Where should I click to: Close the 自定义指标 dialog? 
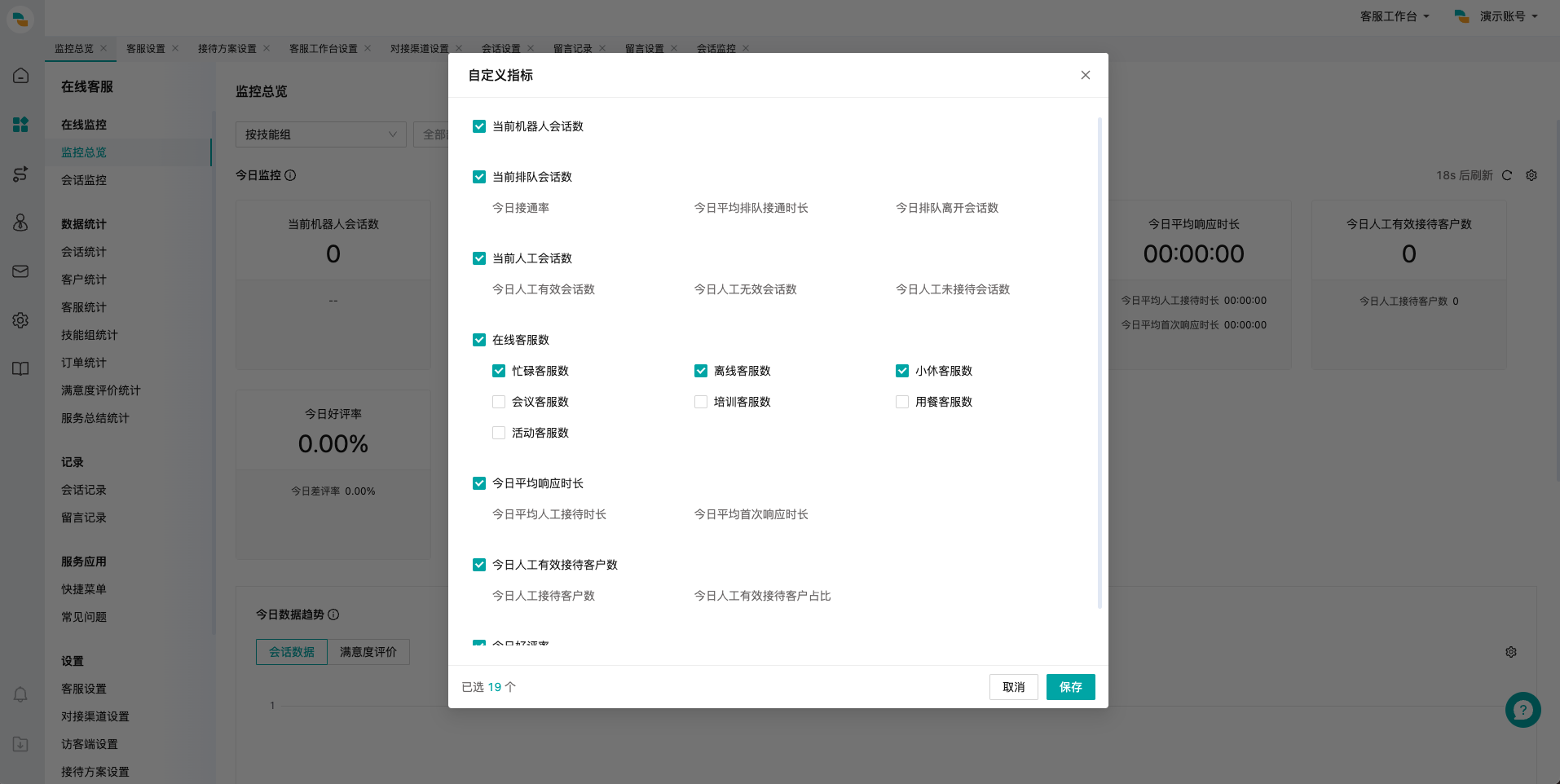point(1085,75)
